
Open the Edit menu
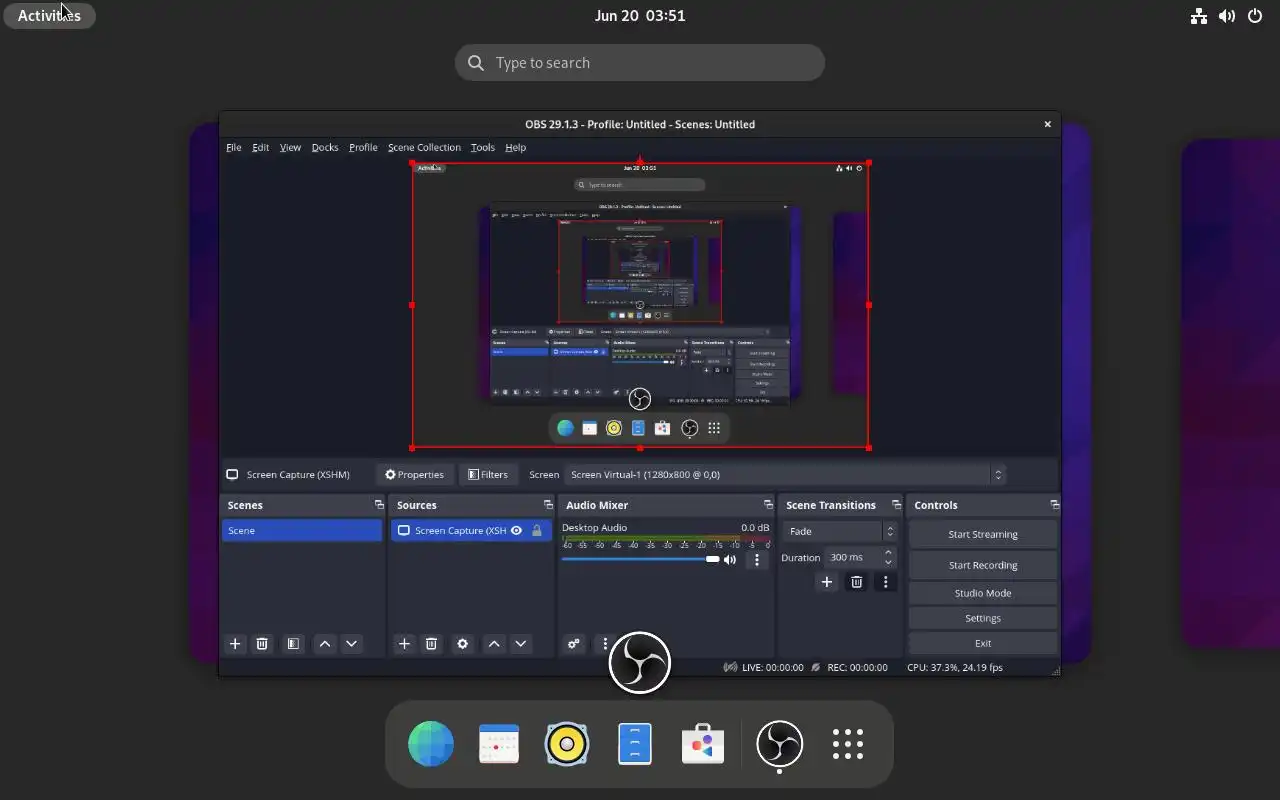[260, 147]
